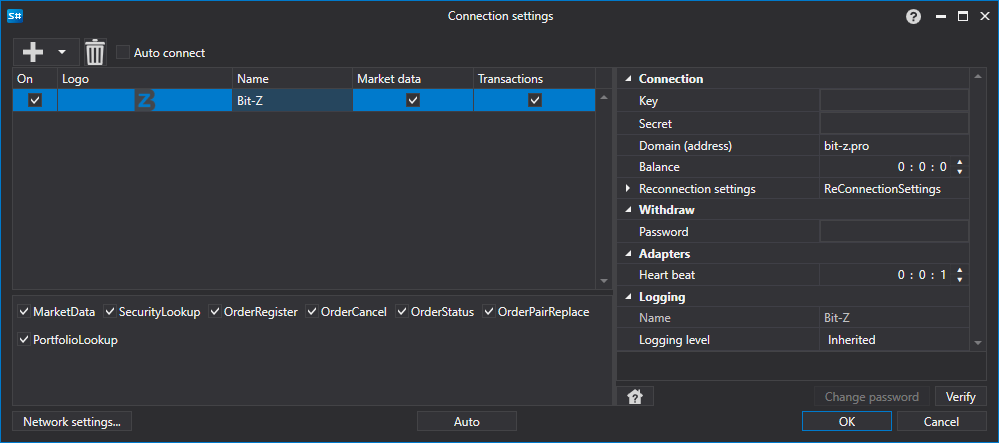
Task: Select the Domain (address) property label
Action: (x=686, y=145)
